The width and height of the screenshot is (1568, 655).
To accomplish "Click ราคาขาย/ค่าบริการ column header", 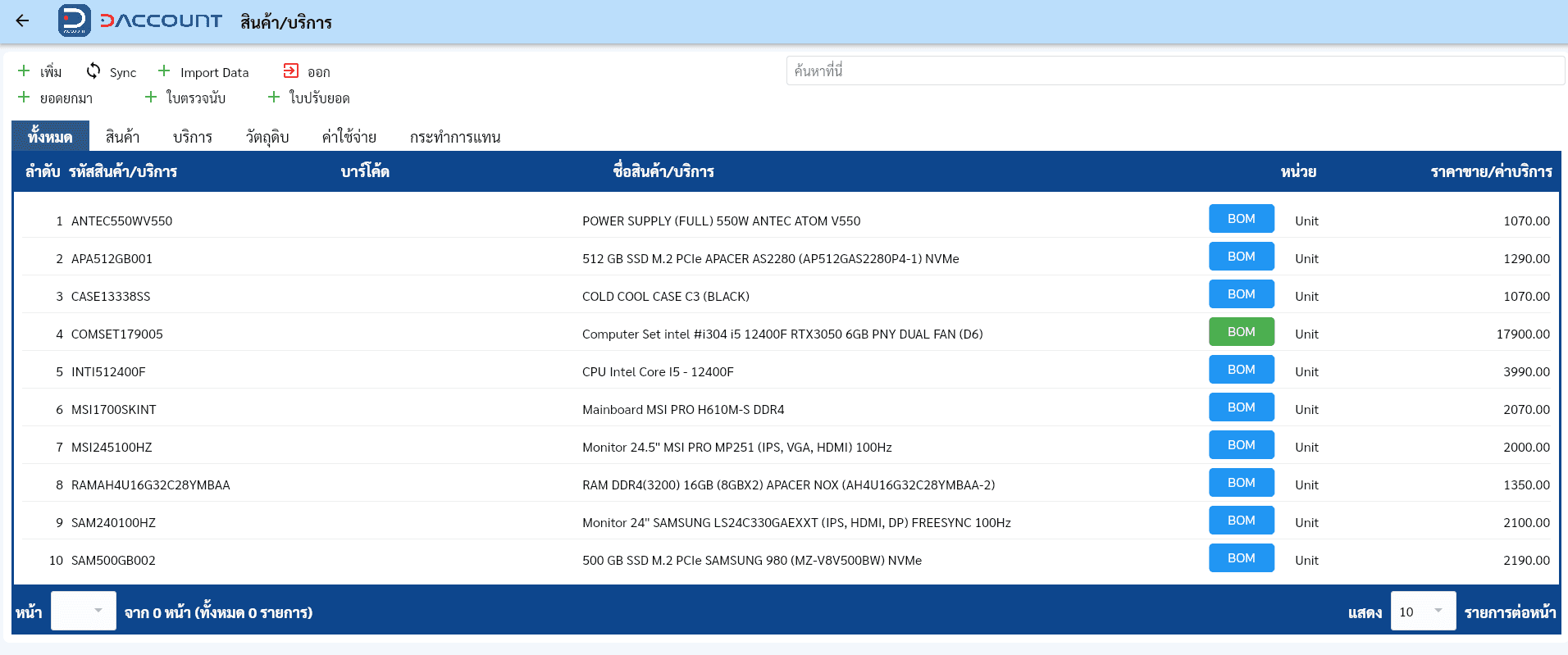I will click(1491, 171).
